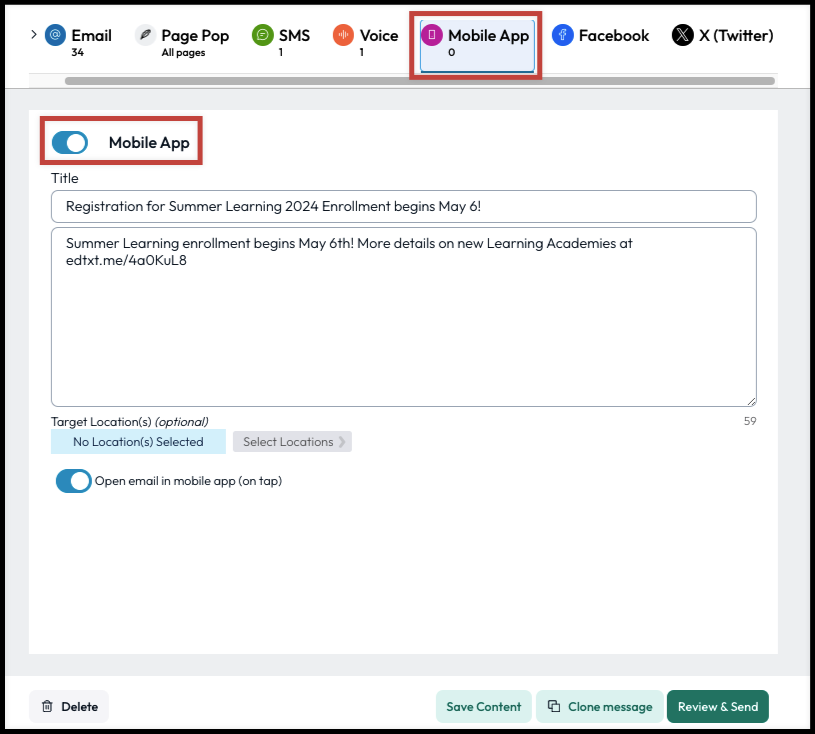Image resolution: width=815 pixels, height=734 pixels.
Task: Click the black X (Twitter) icon
Action: (x=682, y=35)
